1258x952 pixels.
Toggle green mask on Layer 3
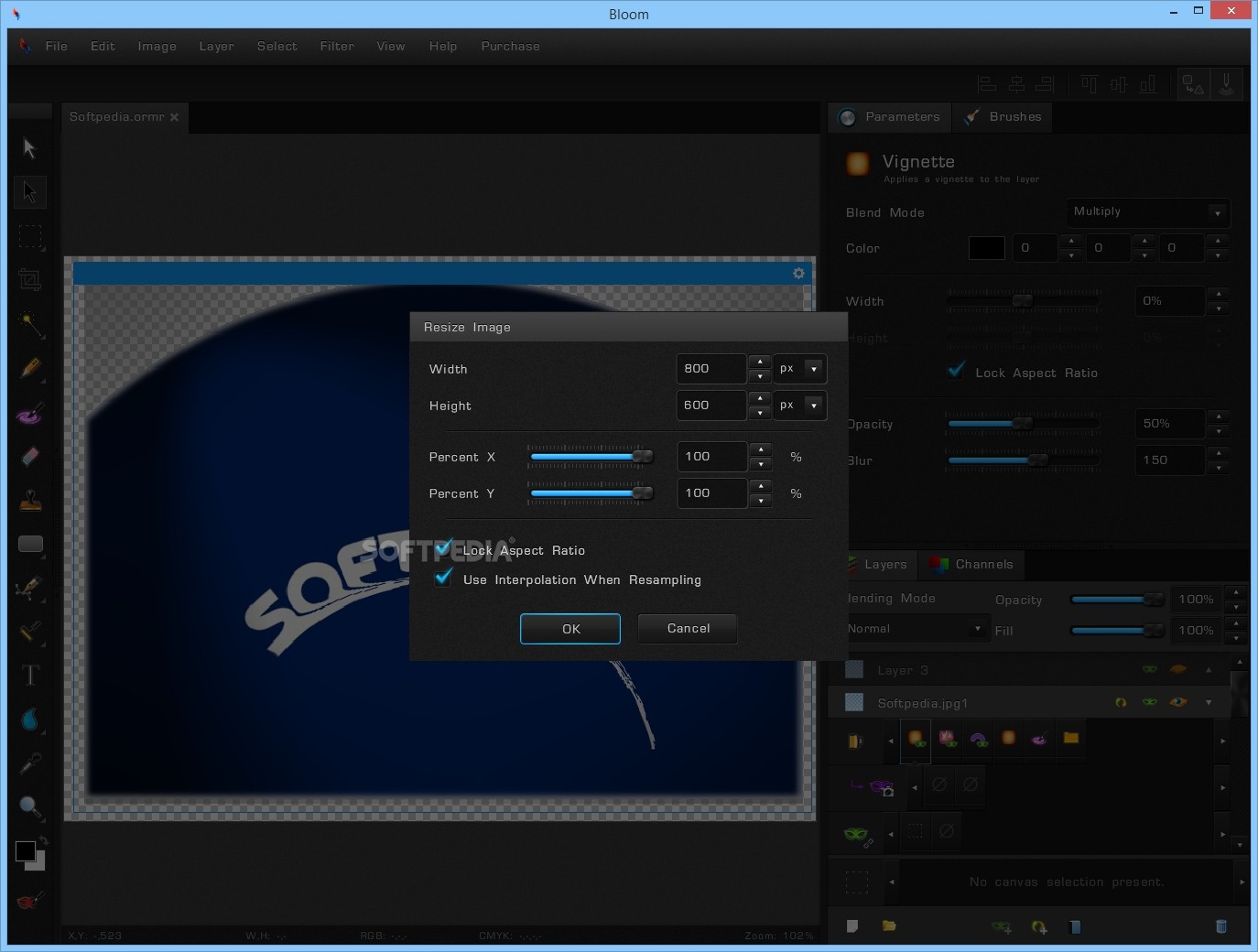[x=1150, y=669]
